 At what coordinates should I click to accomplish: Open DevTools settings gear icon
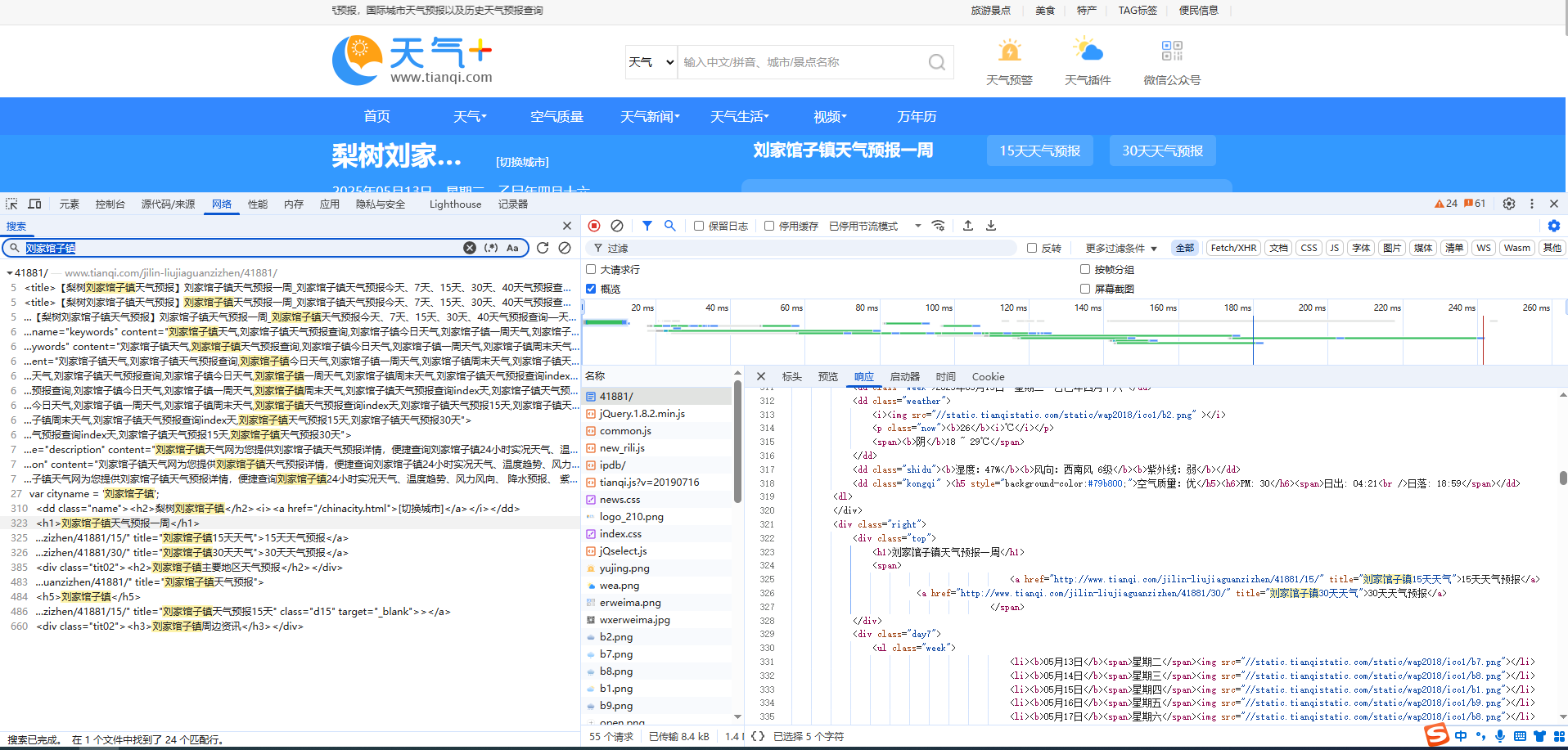pos(1509,204)
